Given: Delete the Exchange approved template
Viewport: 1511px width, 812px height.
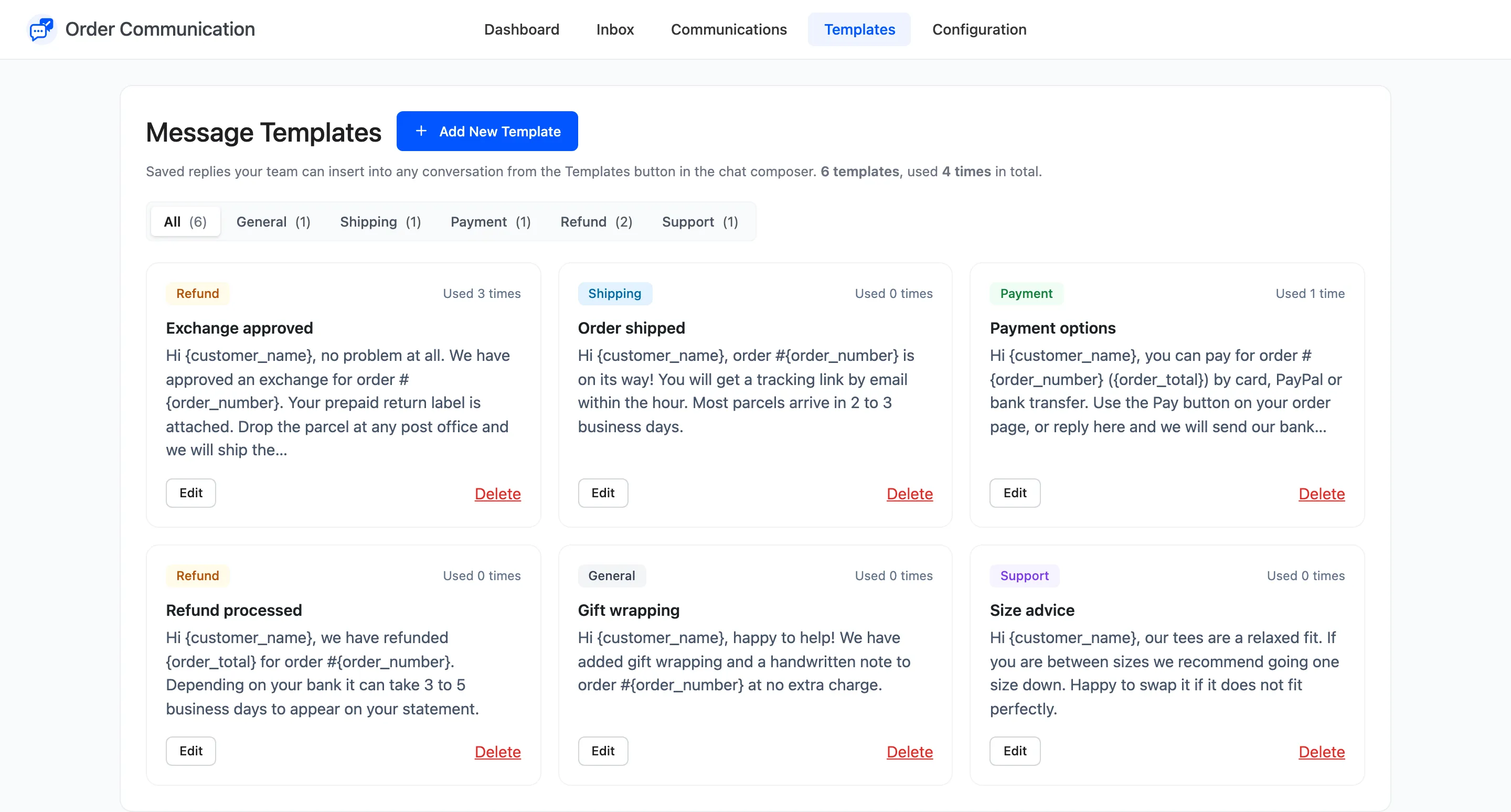Looking at the screenshot, I should (x=497, y=494).
